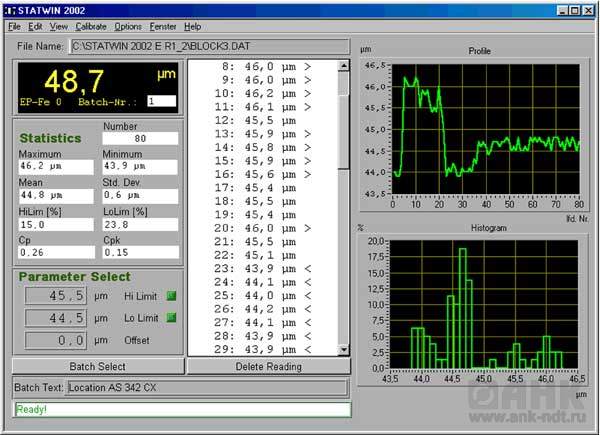The height and width of the screenshot is (435, 600).
Task: Click the STATWIN 2002 title bar icon
Action: [x=11, y=10]
